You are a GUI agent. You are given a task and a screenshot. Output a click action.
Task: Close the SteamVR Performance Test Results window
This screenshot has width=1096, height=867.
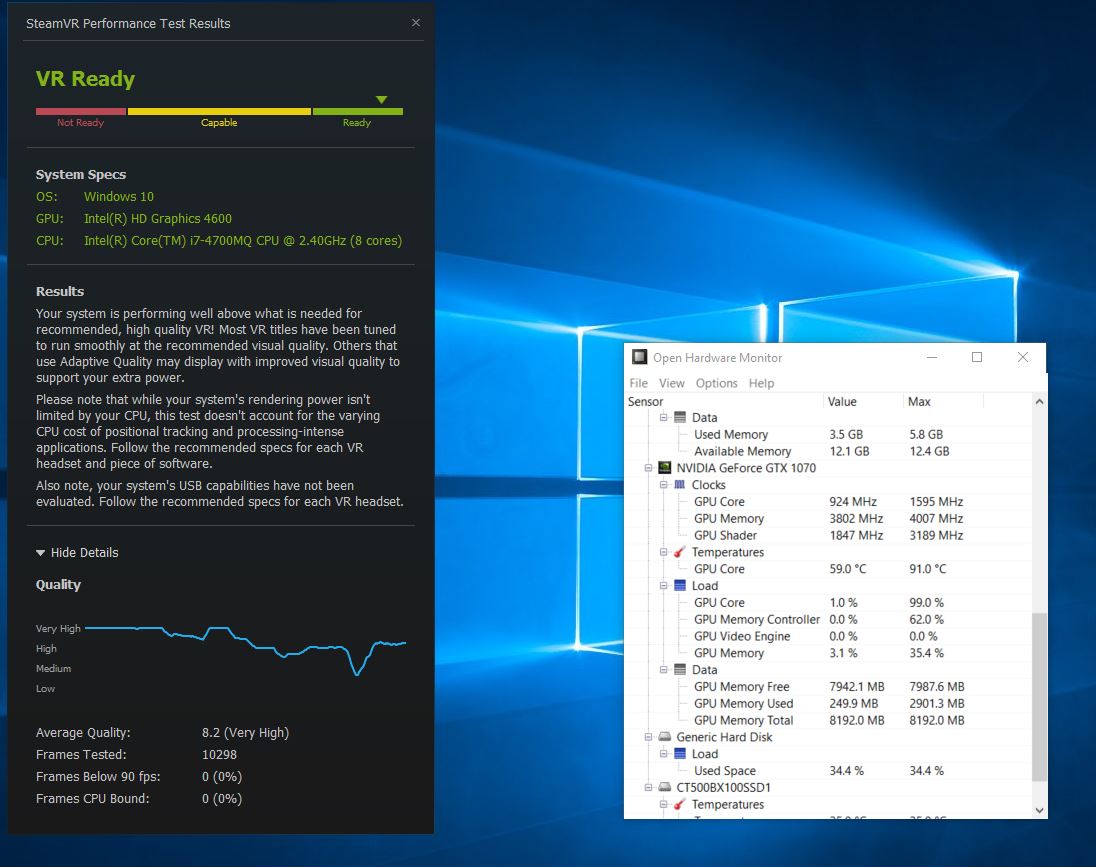(416, 22)
